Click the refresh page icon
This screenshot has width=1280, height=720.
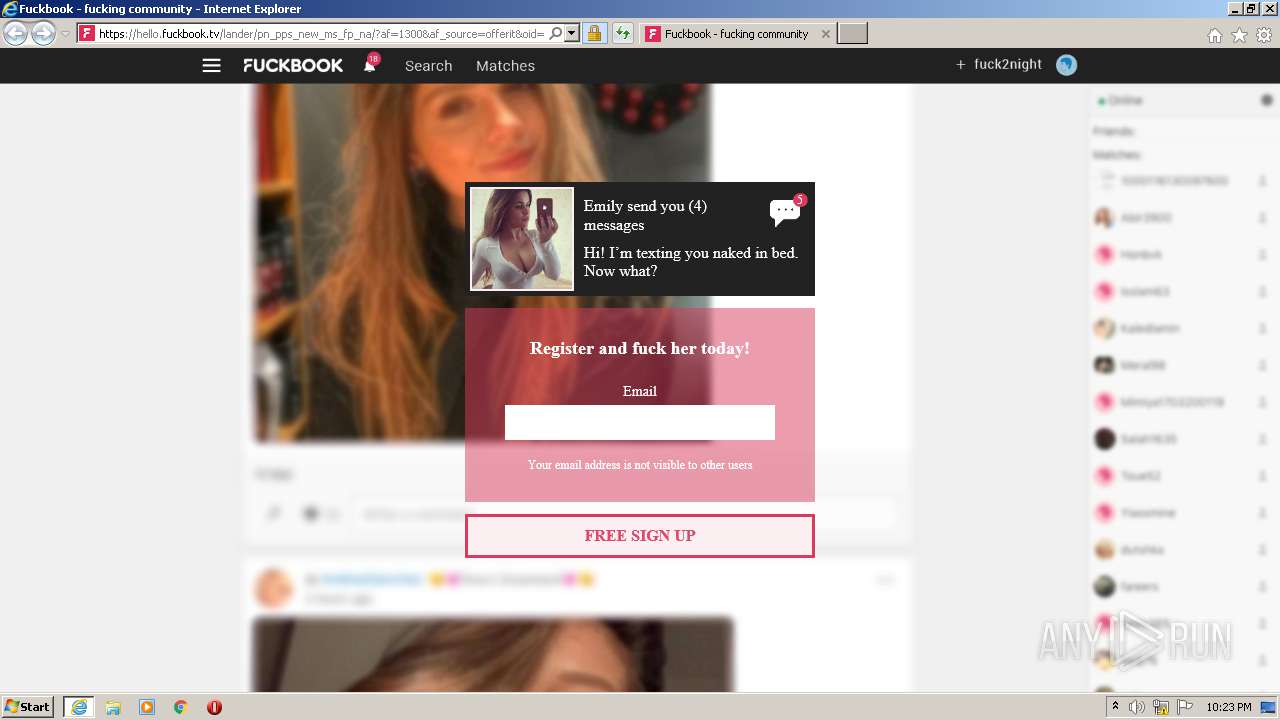click(623, 33)
